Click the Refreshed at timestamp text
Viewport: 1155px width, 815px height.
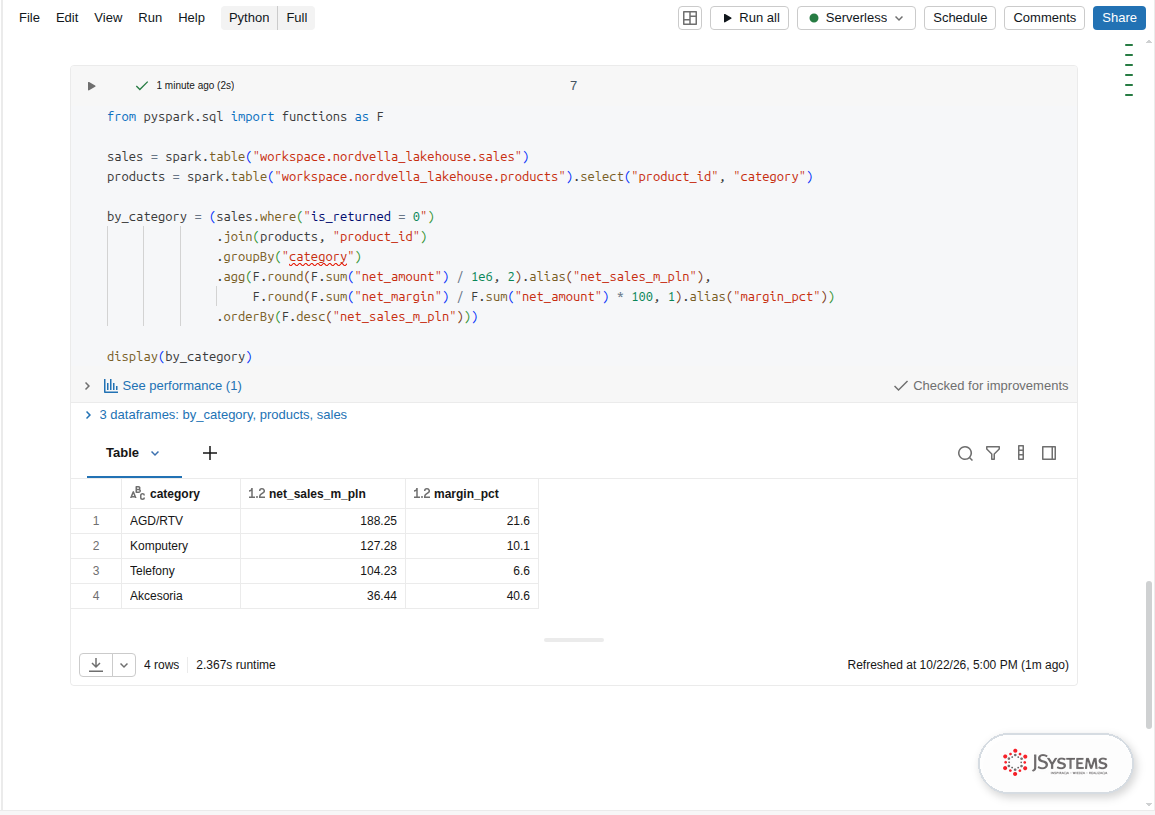(958, 665)
